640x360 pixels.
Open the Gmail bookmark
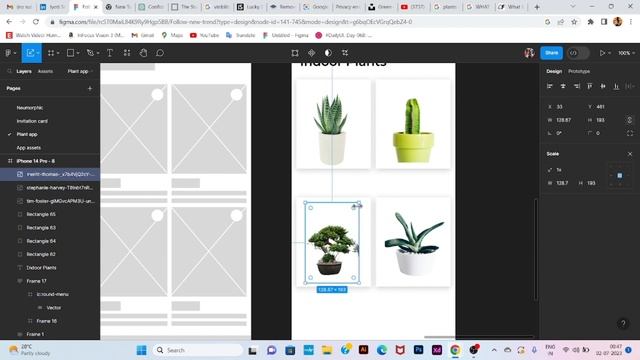pos(142,36)
